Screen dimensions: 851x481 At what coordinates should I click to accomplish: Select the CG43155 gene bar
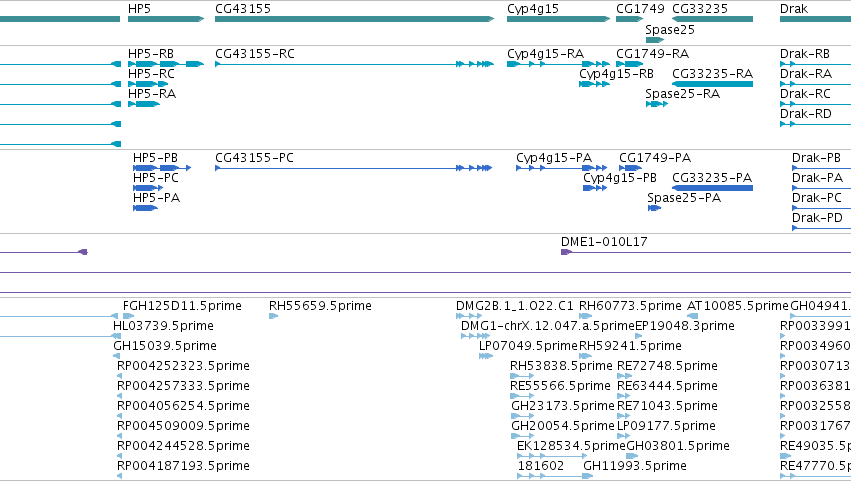coord(354,19)
